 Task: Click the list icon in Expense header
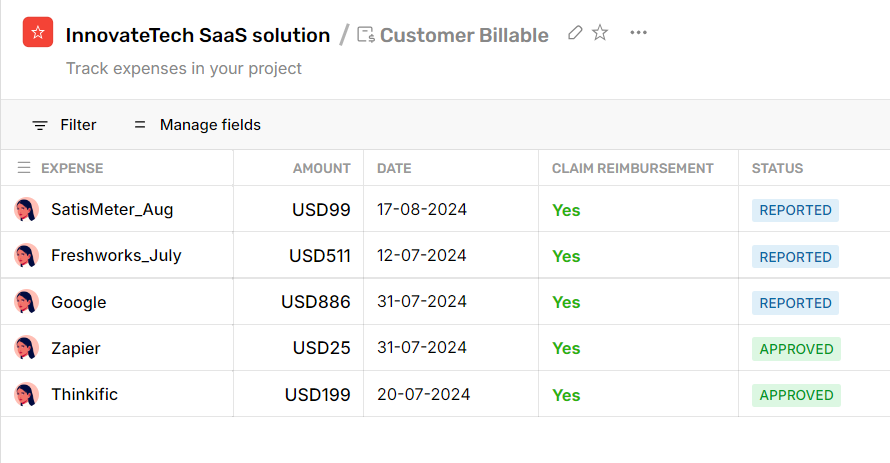[x=24, y=168]
